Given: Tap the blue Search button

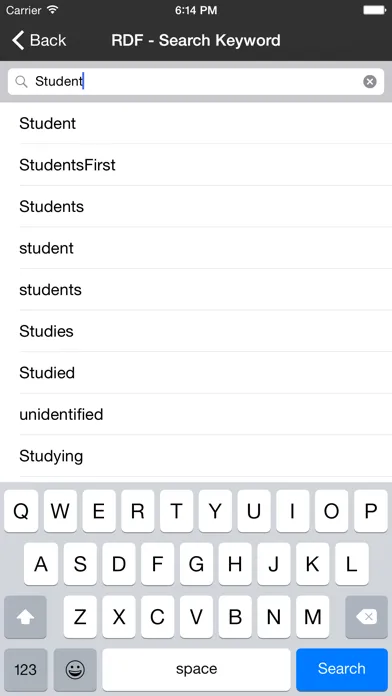Looking at the screenshot, I should pyautogui.click(x=342, y=669).
